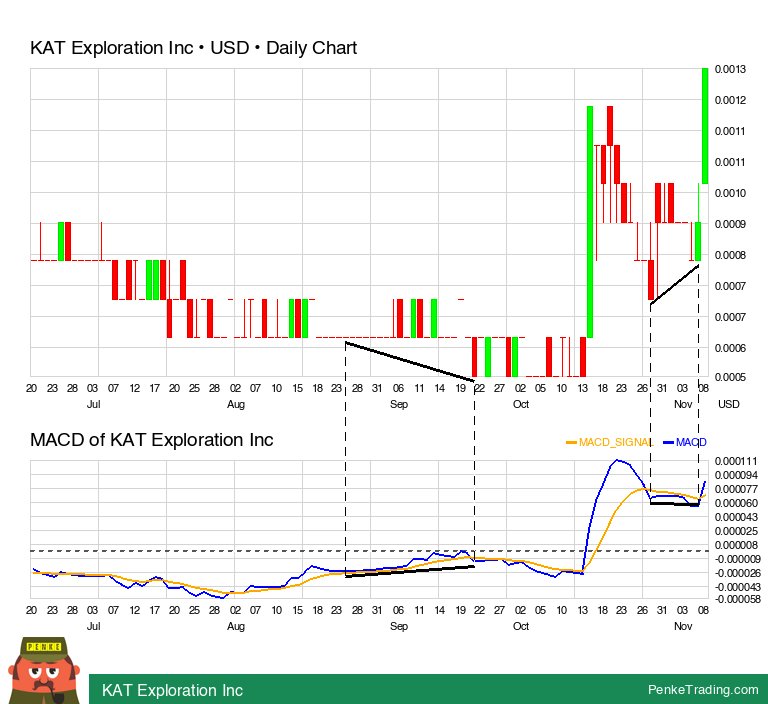Click the Aug month label on price chart

(236, 404)
